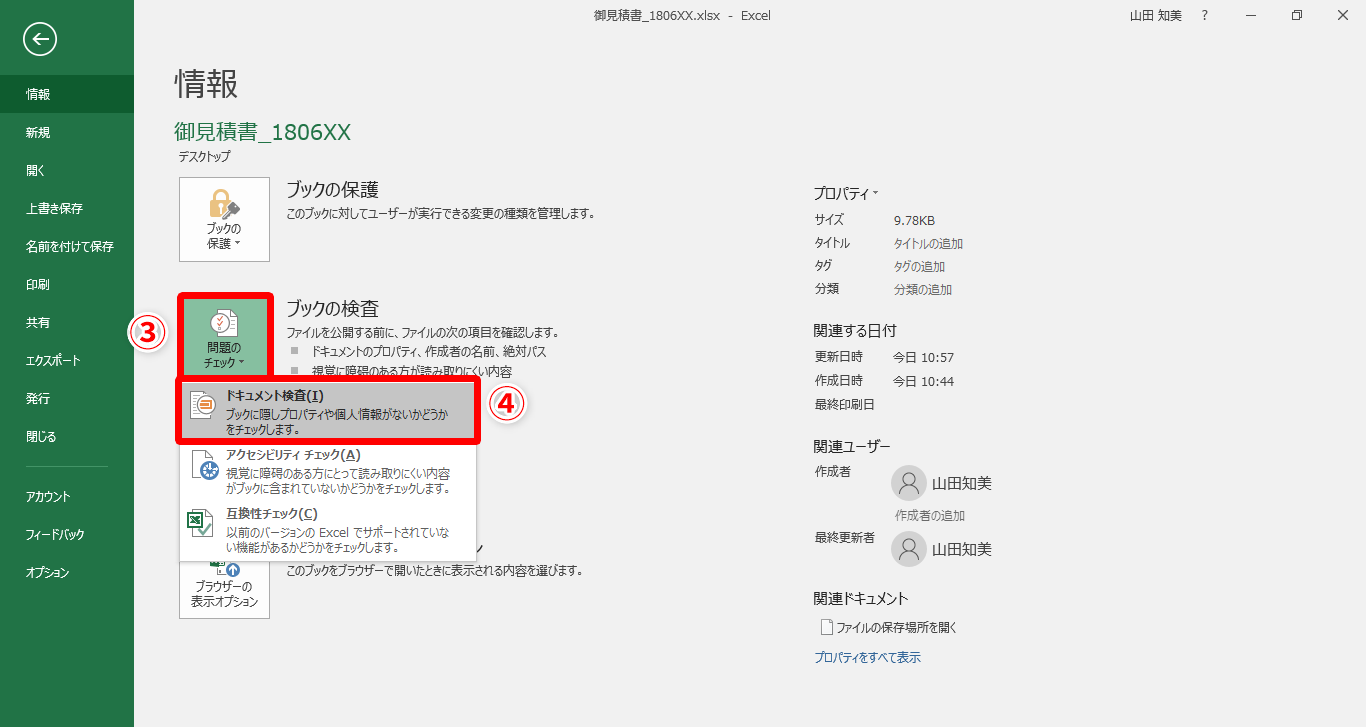Image resolution: width=1366 pixels, height=727 pixels.
Task: Select アクセシビリティ チェック(A) menu entry text
Action: pyautogui.click(x=293, y=455)
